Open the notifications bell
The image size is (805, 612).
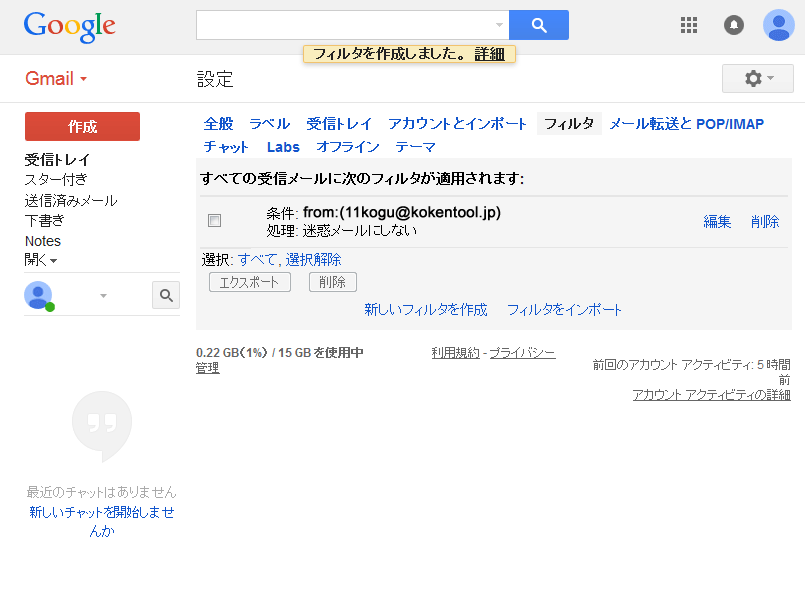tap(733, 25)
